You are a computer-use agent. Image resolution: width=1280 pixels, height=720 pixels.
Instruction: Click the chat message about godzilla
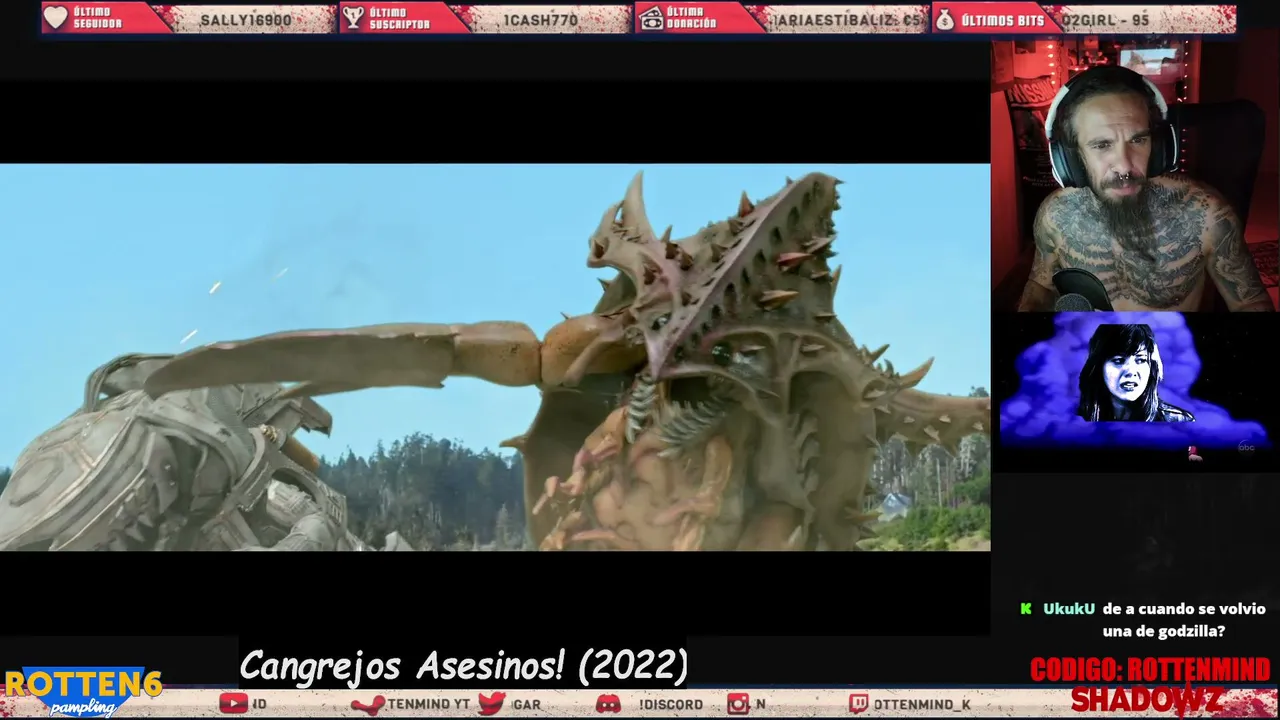pyautogui.click(x=1184, y=620)
